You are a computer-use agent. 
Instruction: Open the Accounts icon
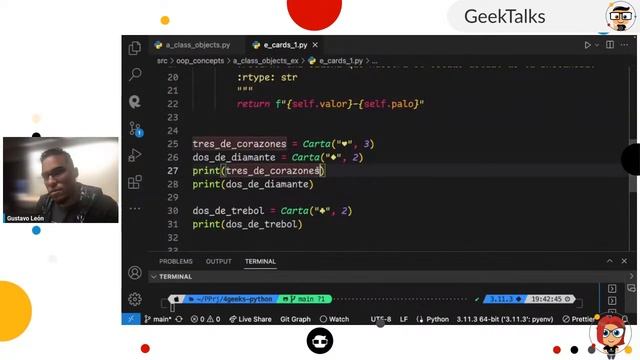[x=135, y=273]
